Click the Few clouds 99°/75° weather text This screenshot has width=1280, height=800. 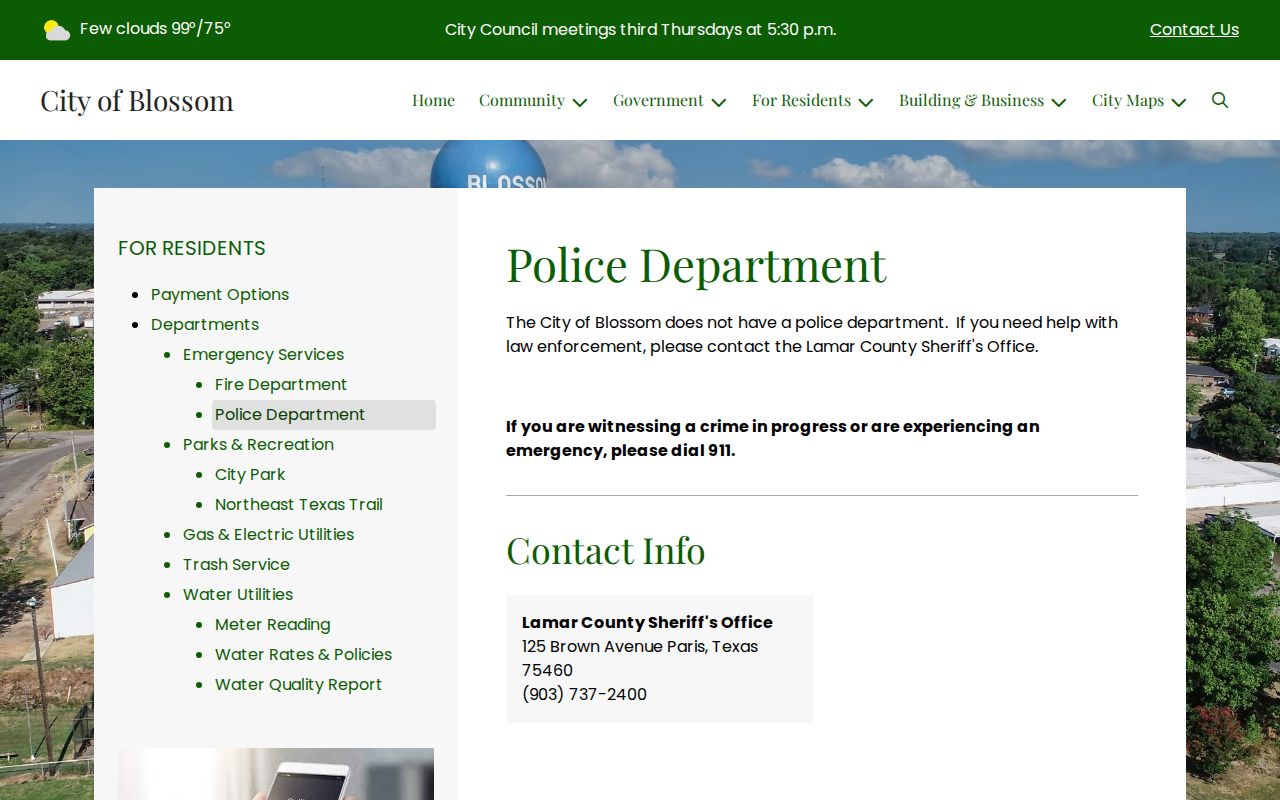(x=155, y=29)
